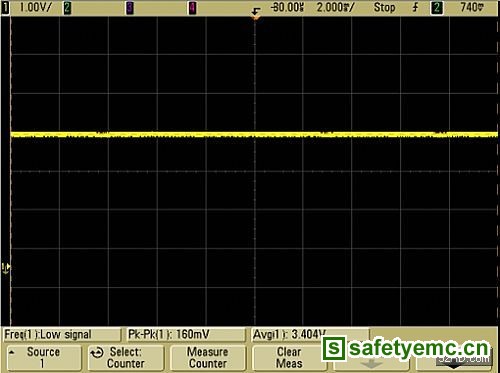Select the green channel 2 indicator
This screenshot has height=373, width=500.
(x=67, y=8)
